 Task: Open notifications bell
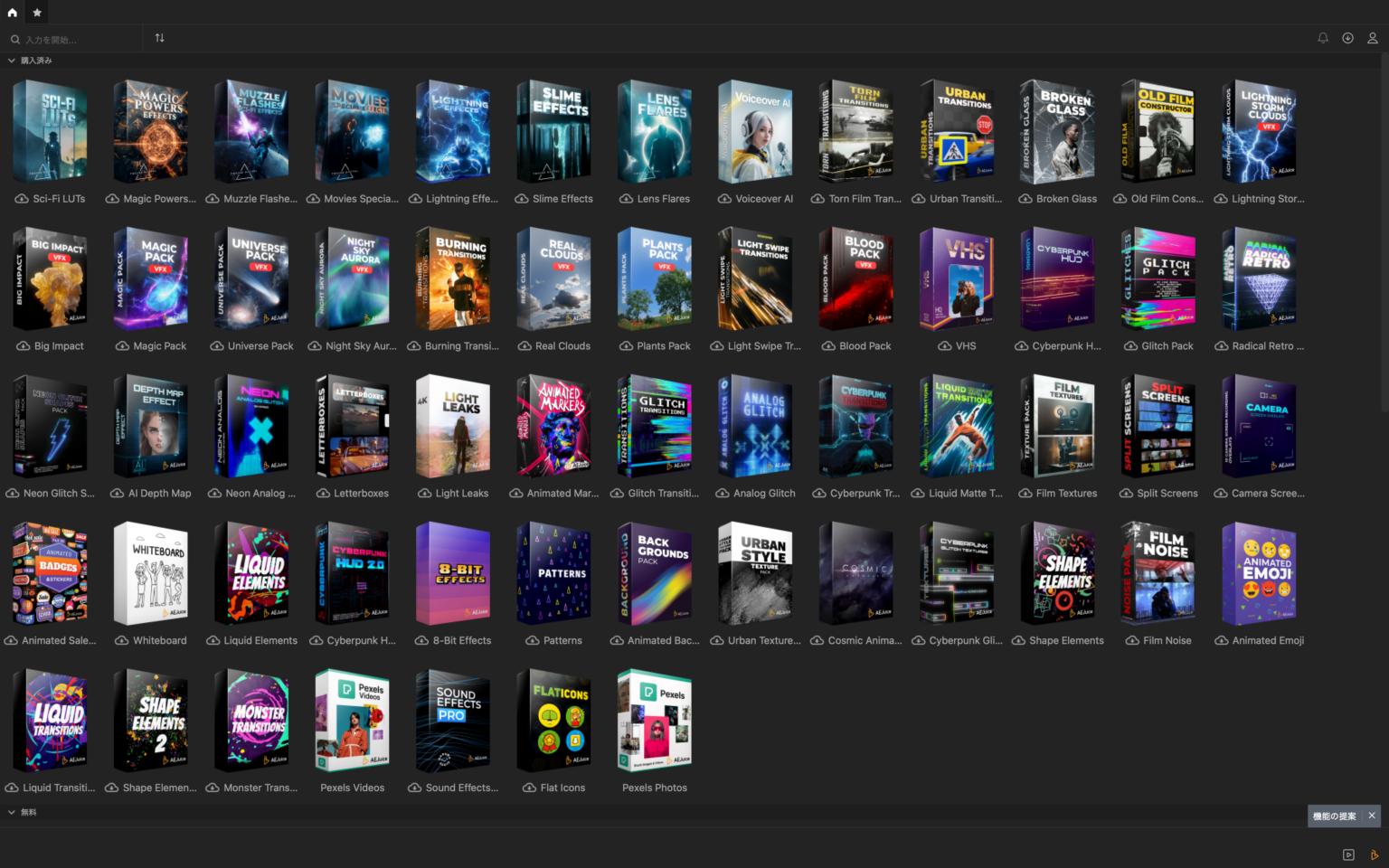1323,38
